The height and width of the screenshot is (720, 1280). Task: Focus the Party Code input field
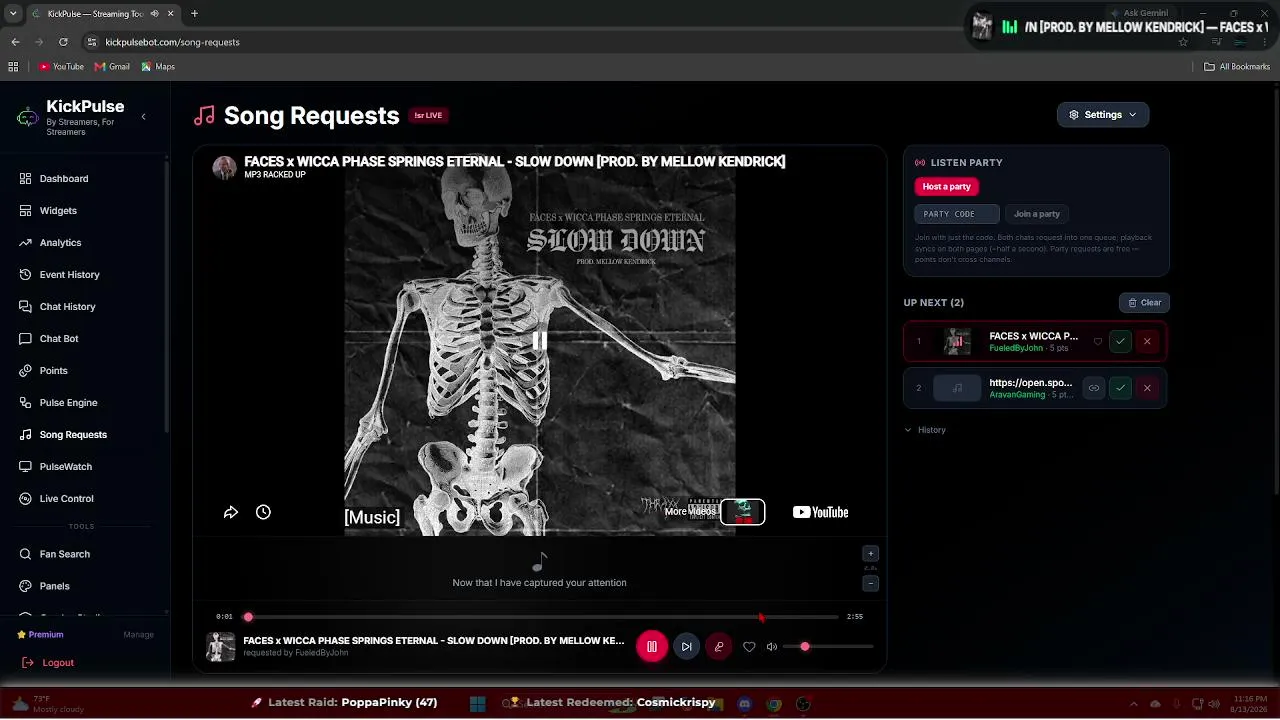[x=956, y=214]
